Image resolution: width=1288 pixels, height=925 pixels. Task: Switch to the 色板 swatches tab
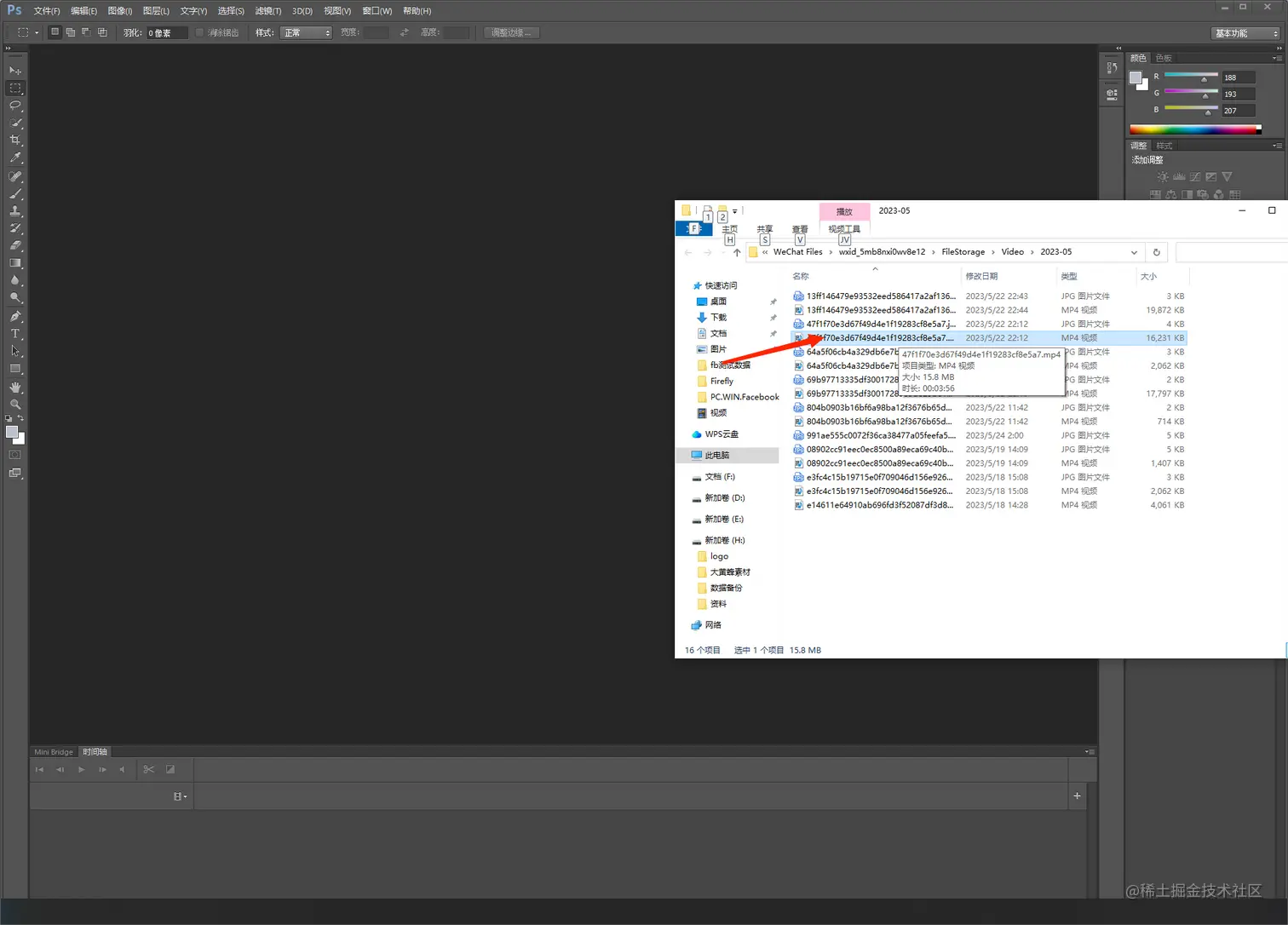(x=1164, y=58)
